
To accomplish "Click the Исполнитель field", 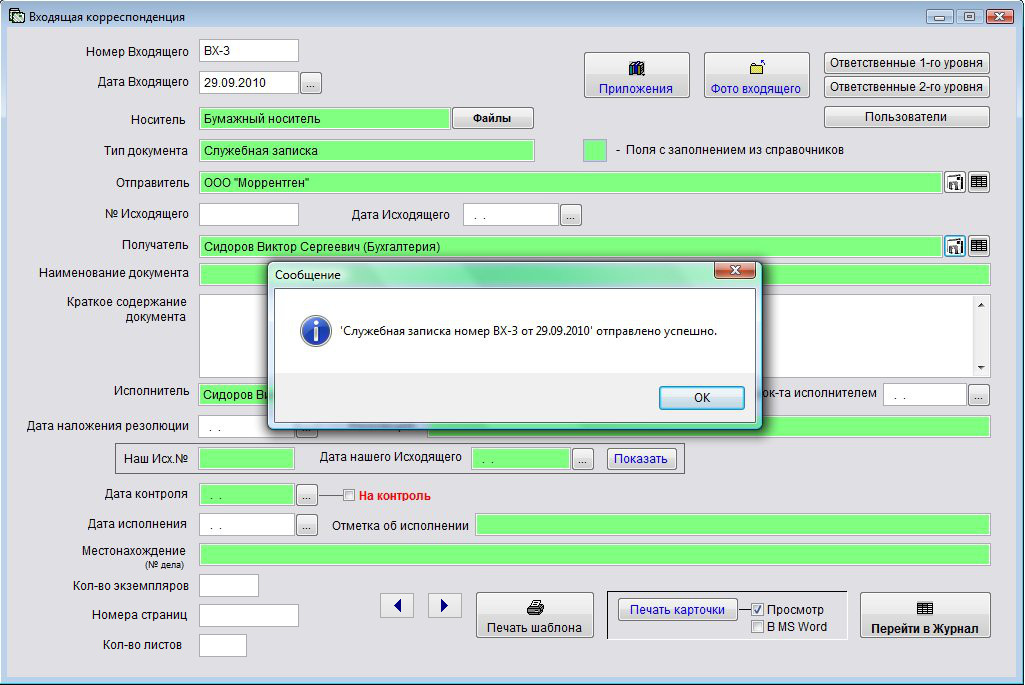I will 233,395.
